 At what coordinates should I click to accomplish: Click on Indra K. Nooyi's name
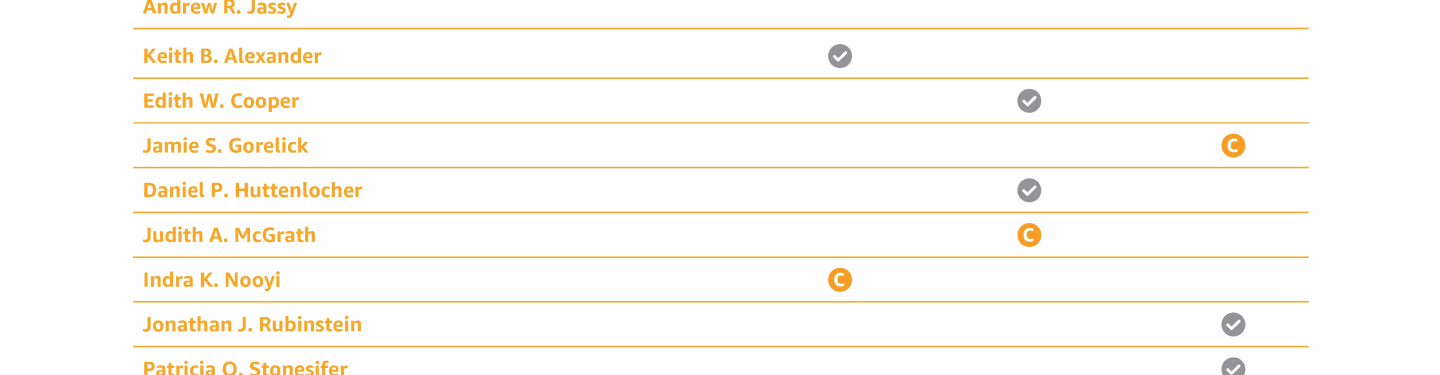tap(212, 280)
